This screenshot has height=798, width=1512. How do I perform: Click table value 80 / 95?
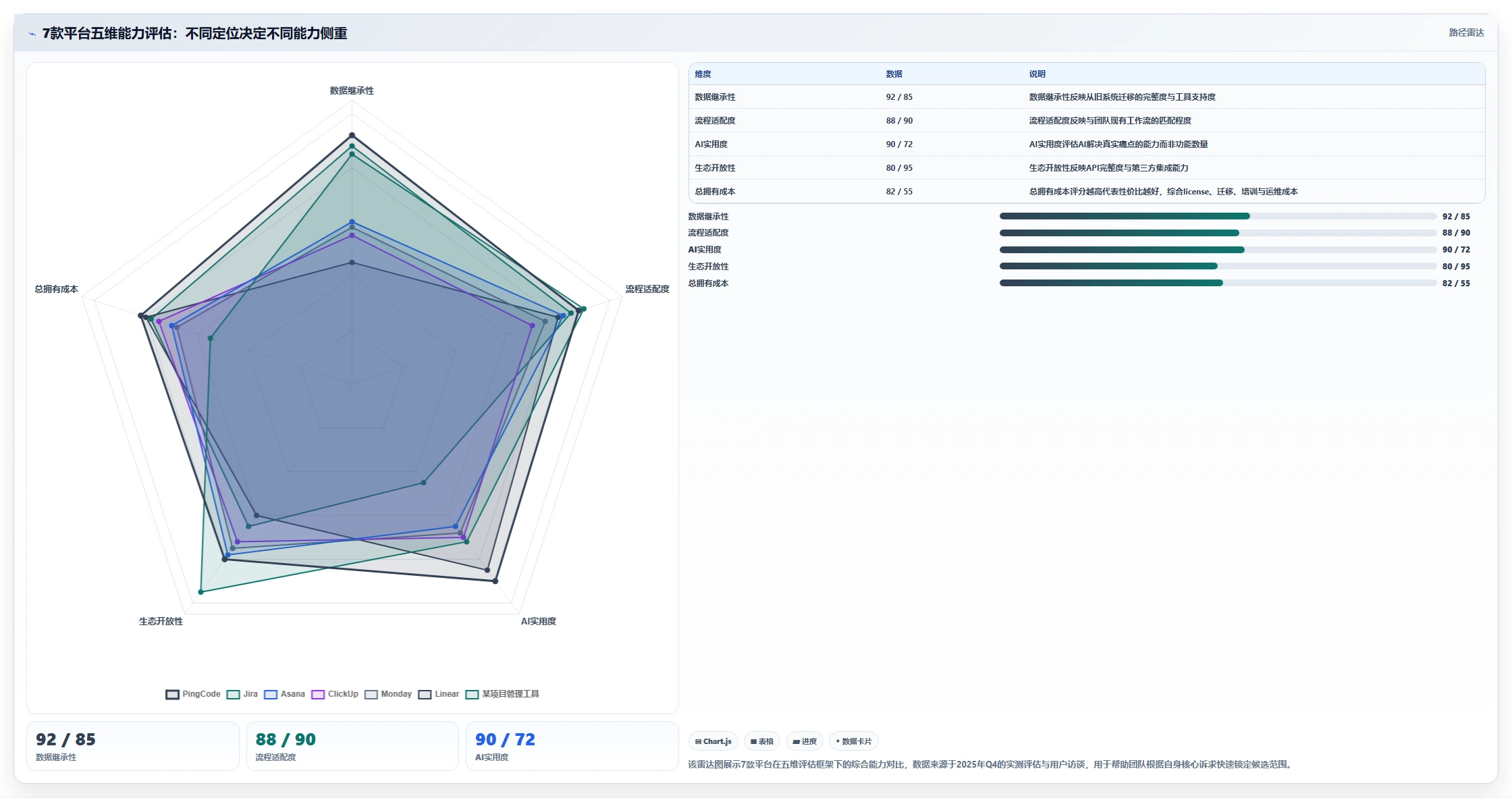[899, 168]
